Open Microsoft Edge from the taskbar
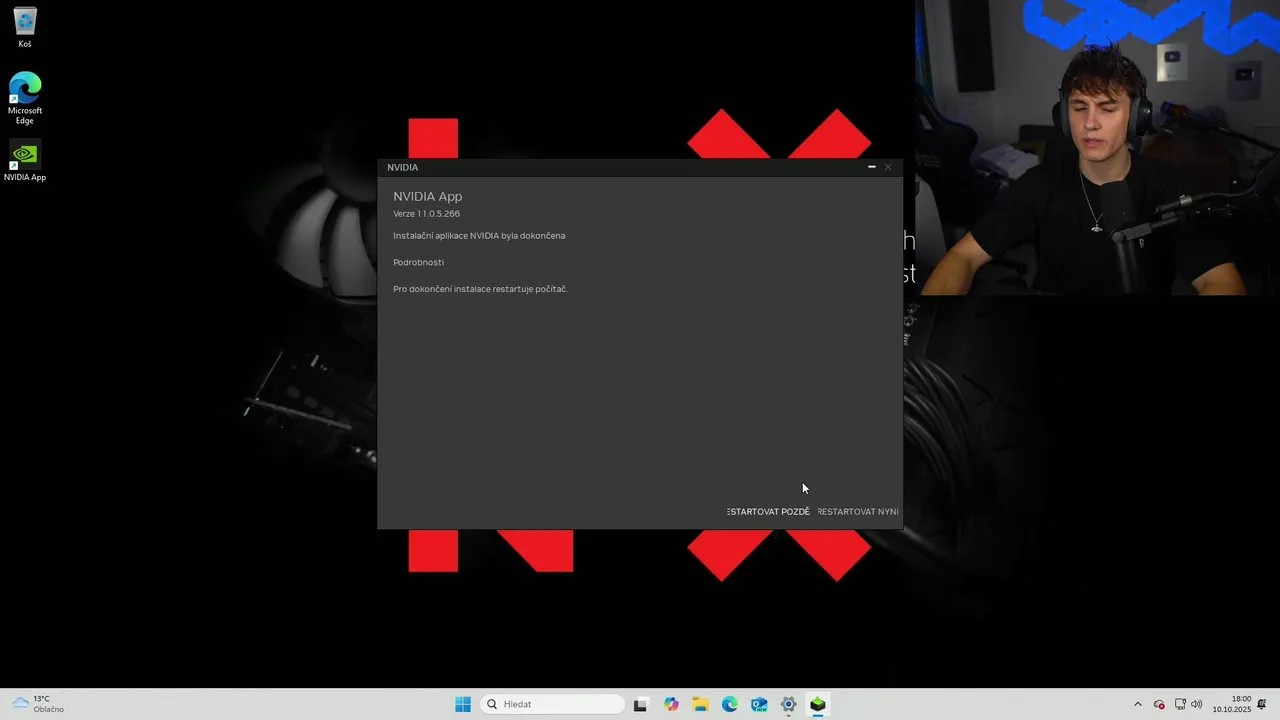The image size is (1280, 720). (x=730, y=704)
